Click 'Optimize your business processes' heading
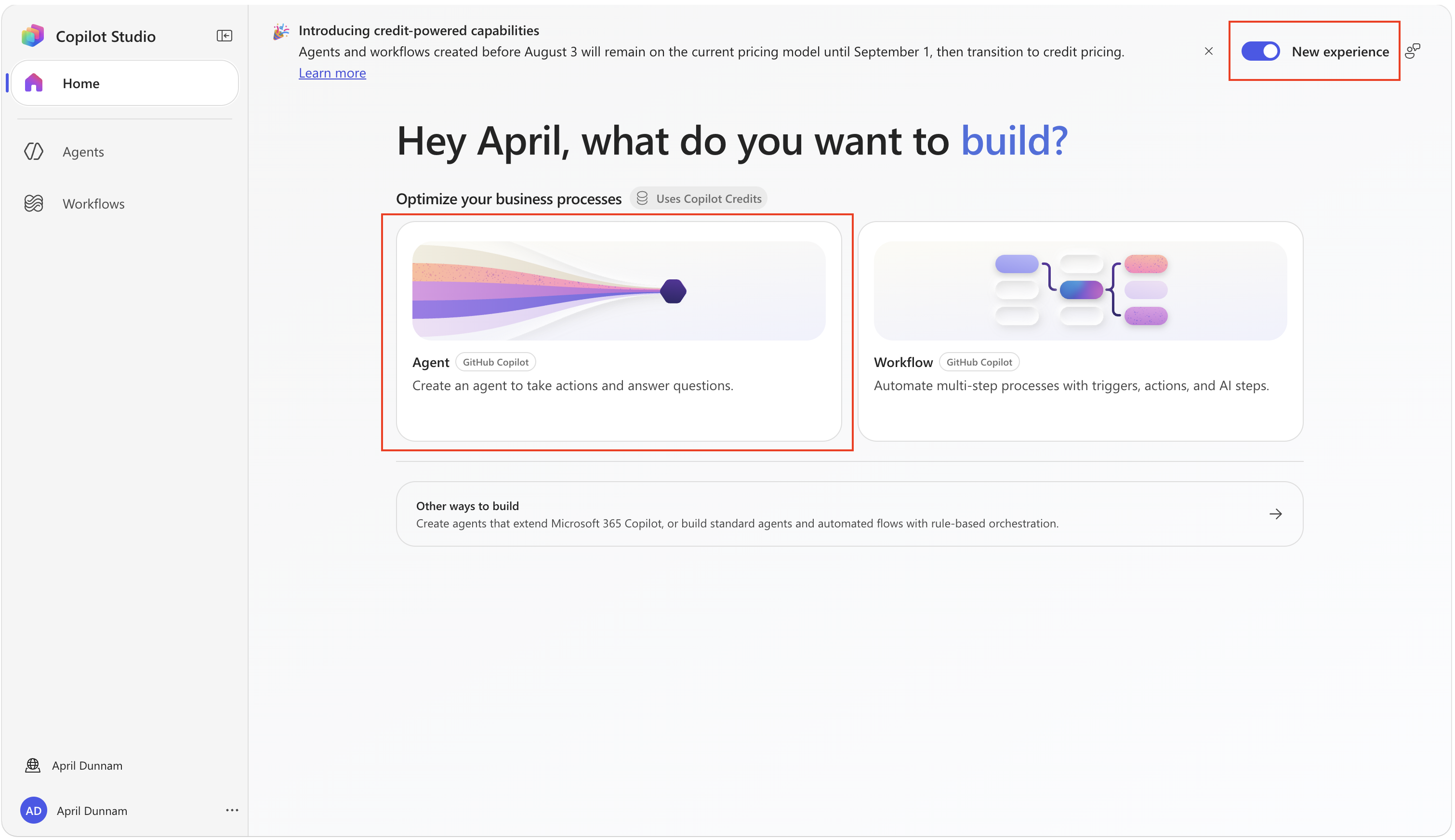Screen dimensions: 1455x840 (508, 199)
